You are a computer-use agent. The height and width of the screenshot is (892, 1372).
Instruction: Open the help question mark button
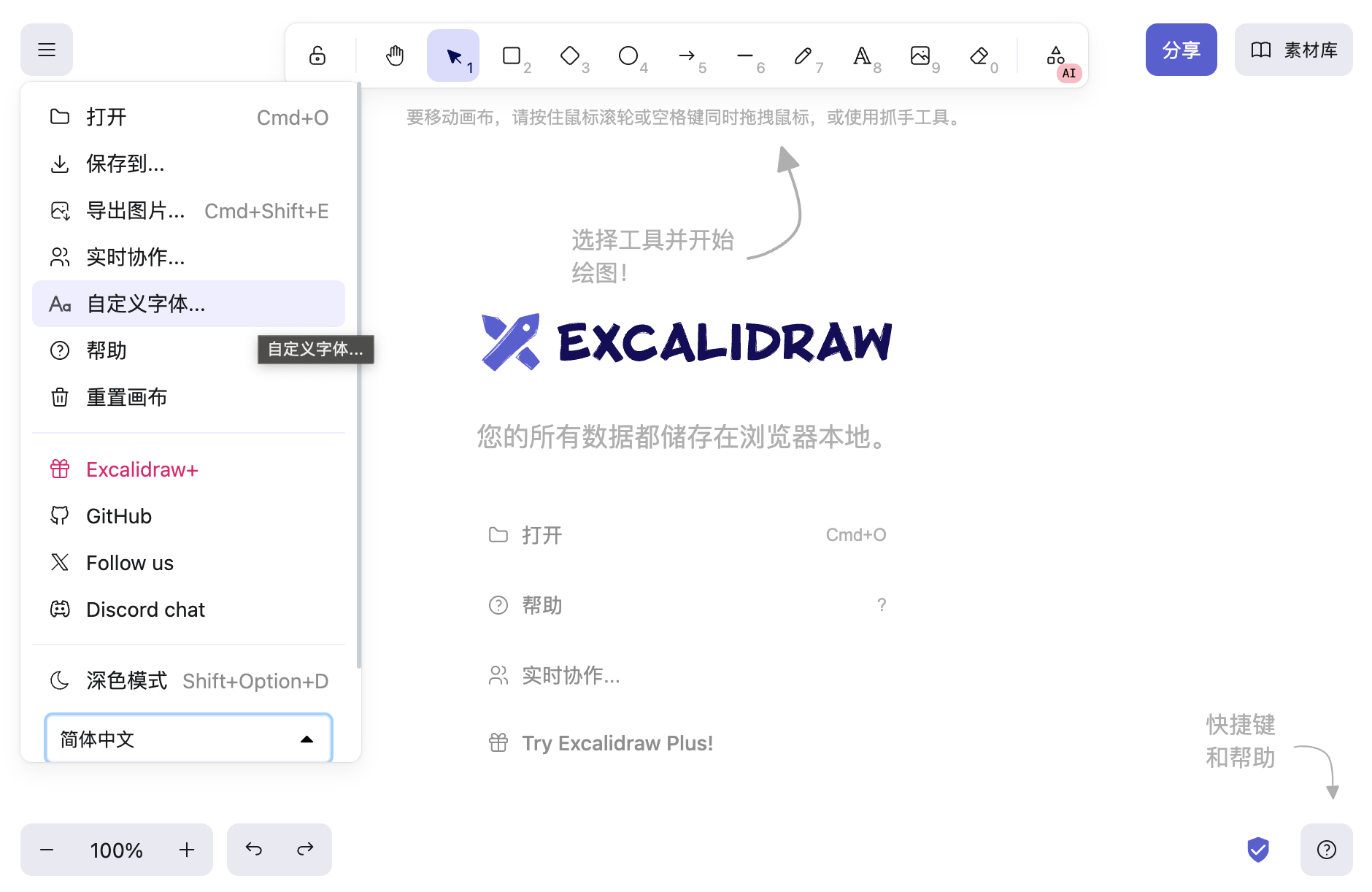click(x=1327, y=850)
